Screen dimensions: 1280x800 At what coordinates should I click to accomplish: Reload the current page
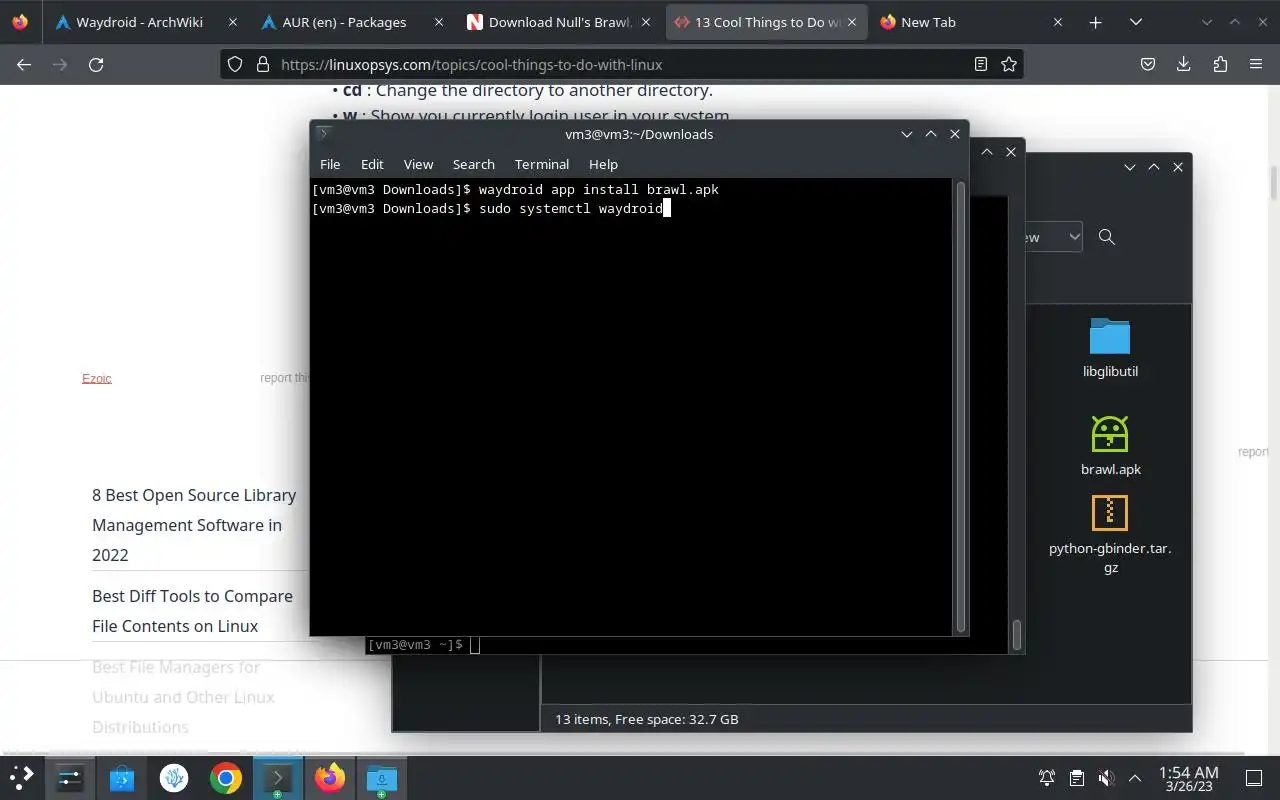point(96,64)
